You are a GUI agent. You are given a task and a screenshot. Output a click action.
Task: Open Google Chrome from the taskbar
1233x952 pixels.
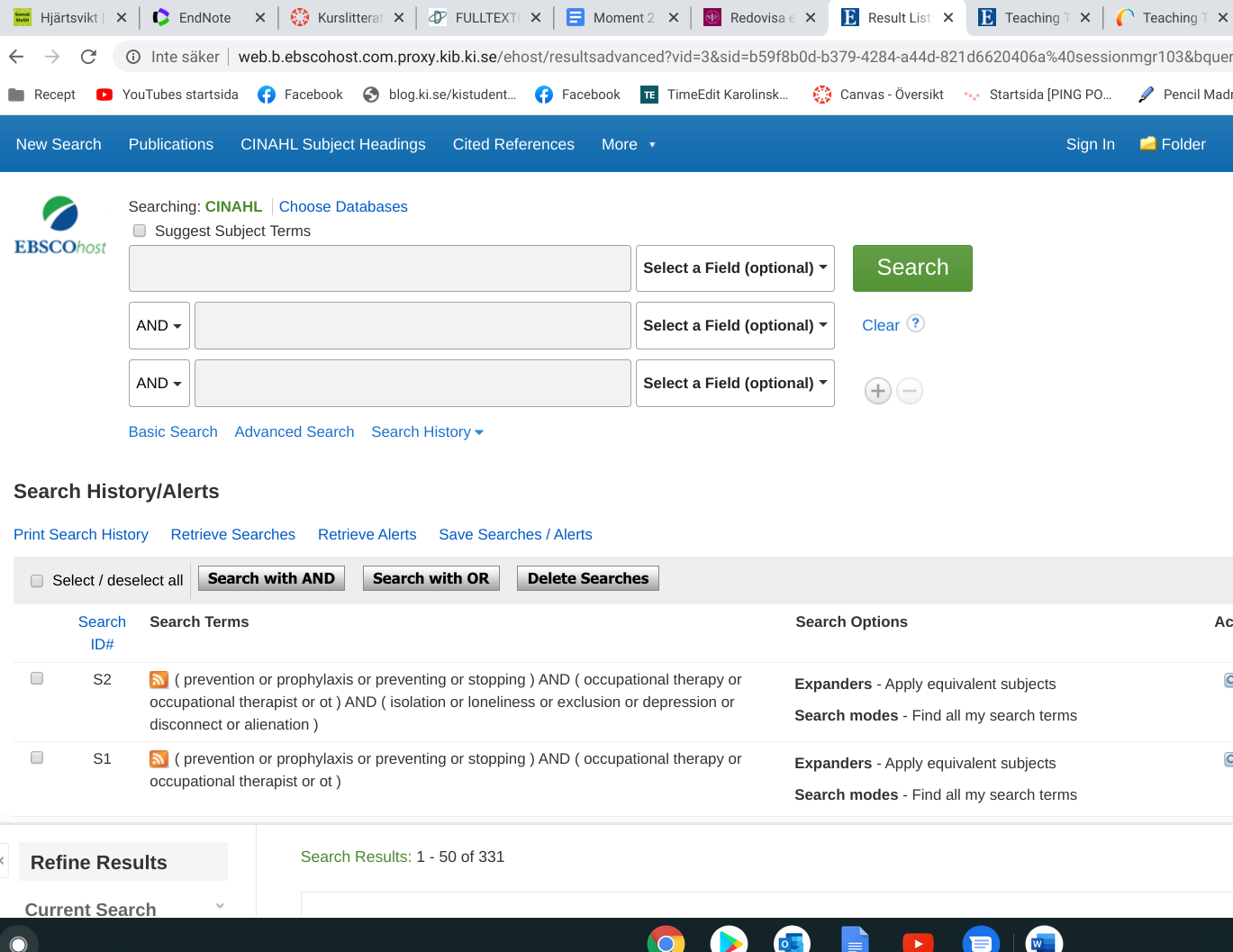(666, 942)
